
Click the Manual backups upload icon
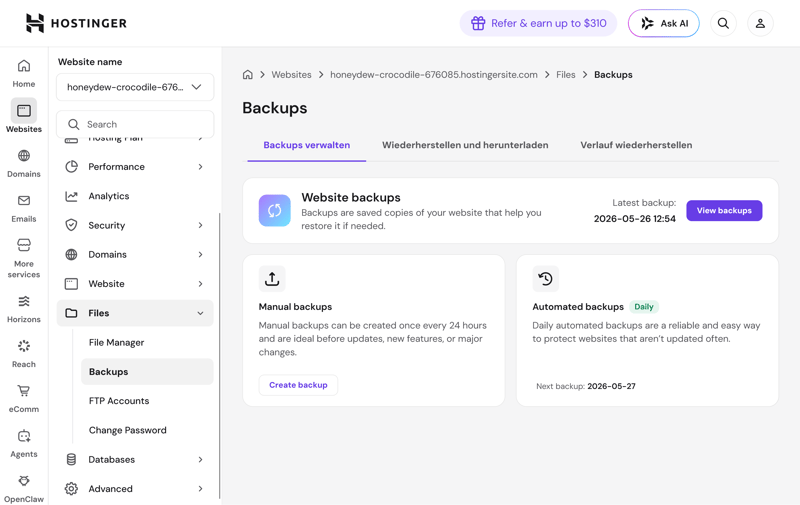(x=272, y=279)
